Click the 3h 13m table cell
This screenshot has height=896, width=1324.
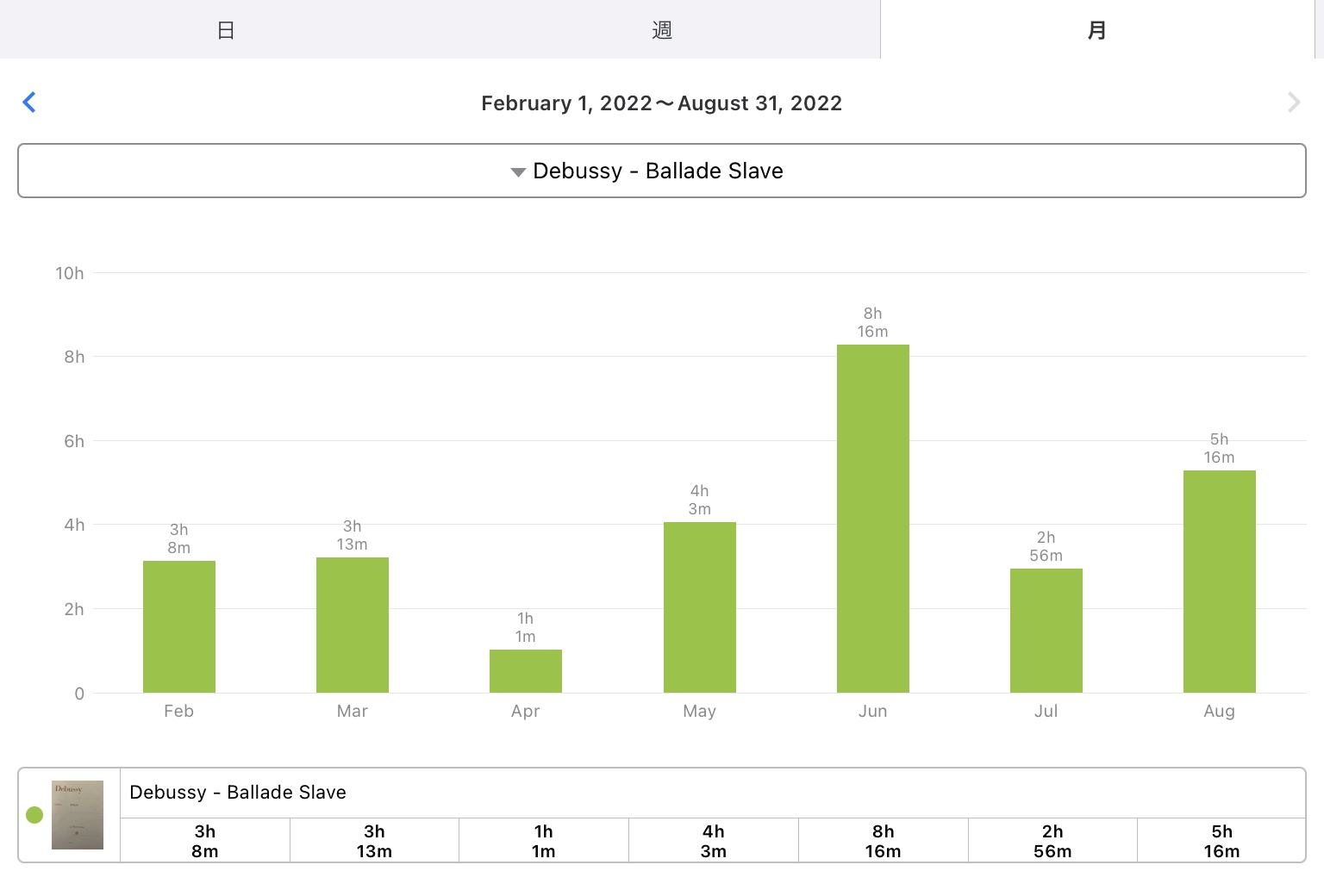tap(374, 841)
